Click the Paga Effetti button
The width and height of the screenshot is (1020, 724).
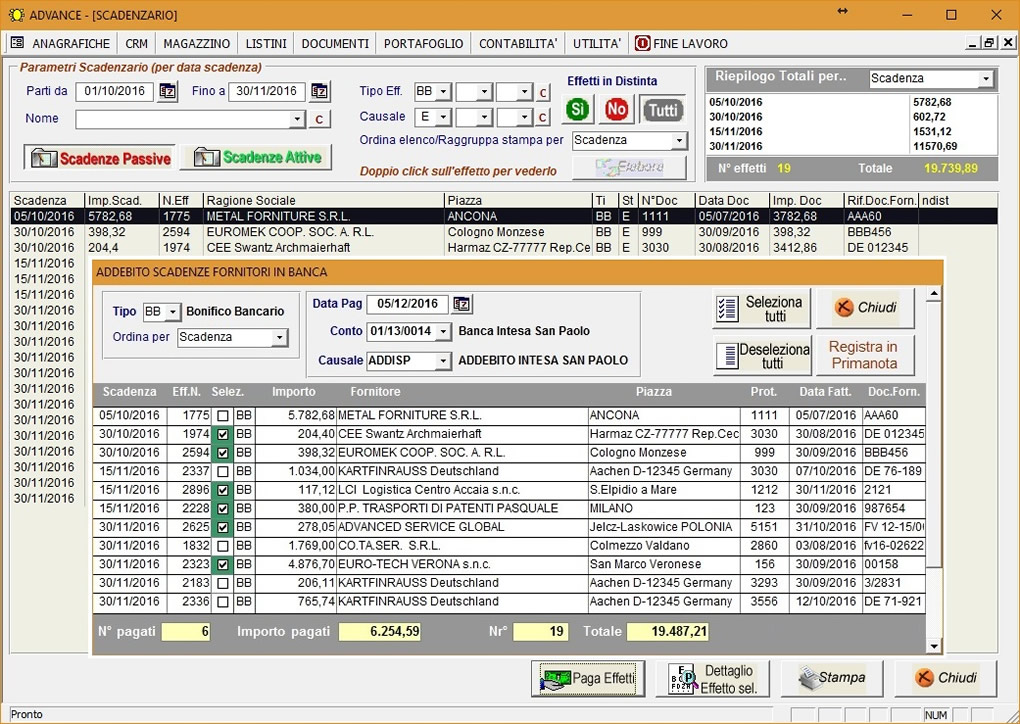point(588,678)
